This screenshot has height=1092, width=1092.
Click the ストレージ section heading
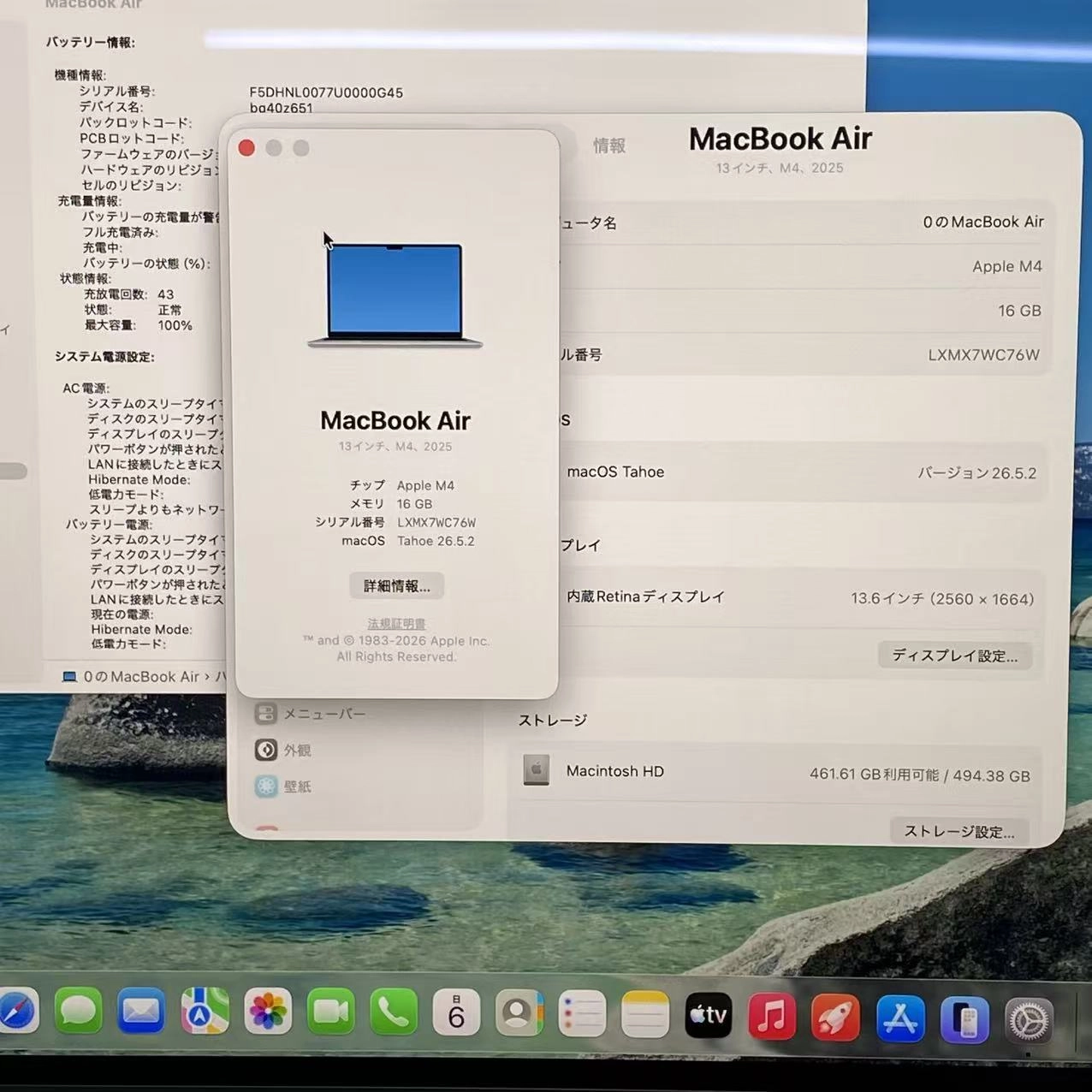pos(552,721)
